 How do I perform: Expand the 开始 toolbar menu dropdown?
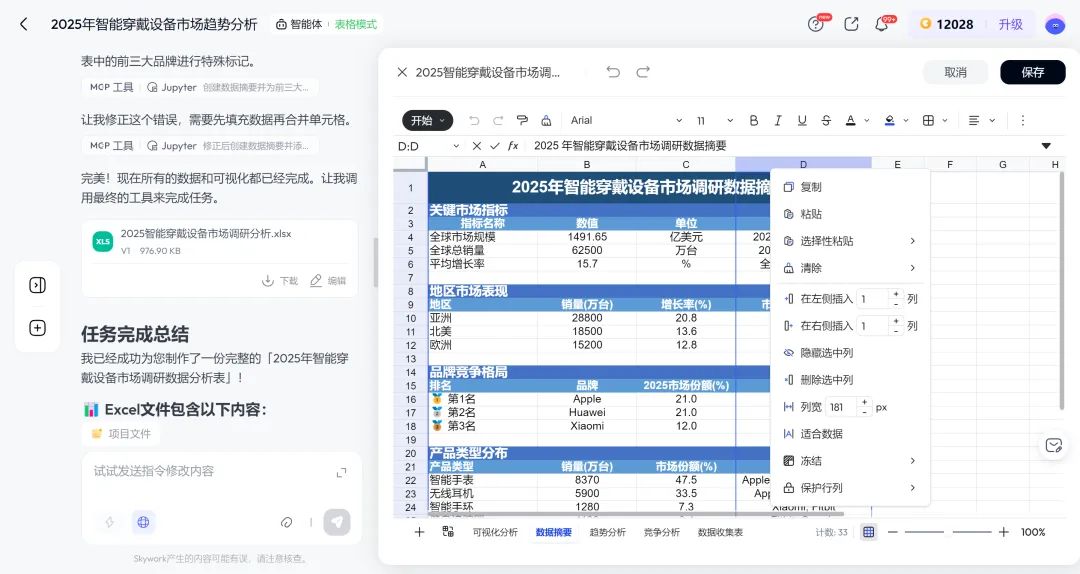(x=427, y=120)
